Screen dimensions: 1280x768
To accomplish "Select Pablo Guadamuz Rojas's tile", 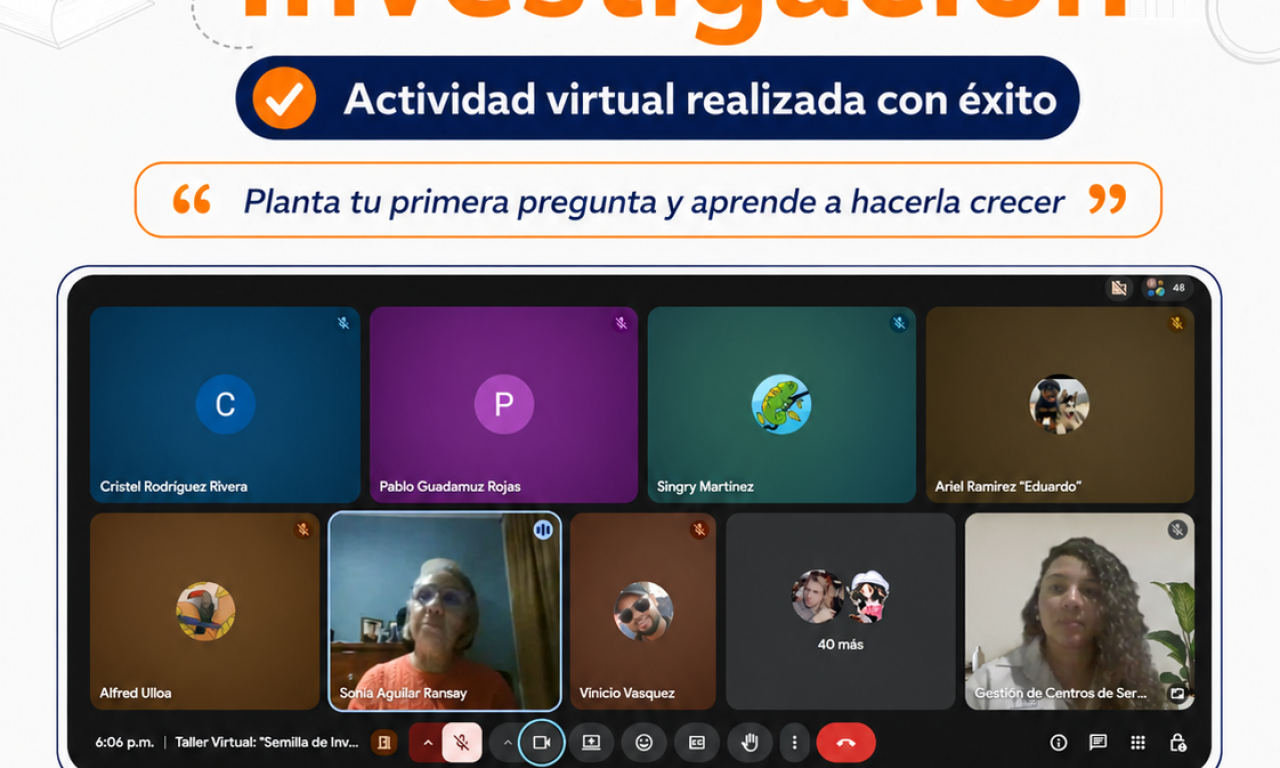I will click(504, 405).
